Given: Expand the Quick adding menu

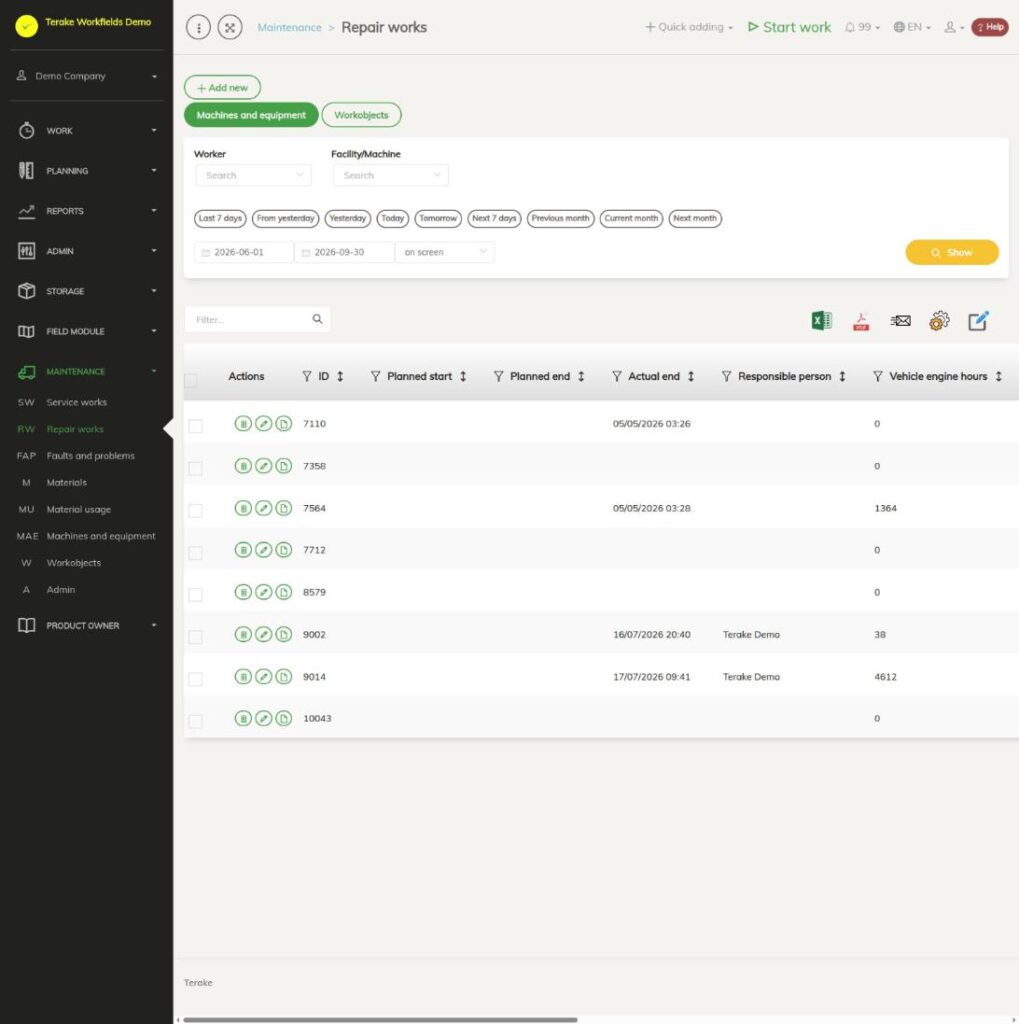Looking at the screenshot, I should 689,27.
